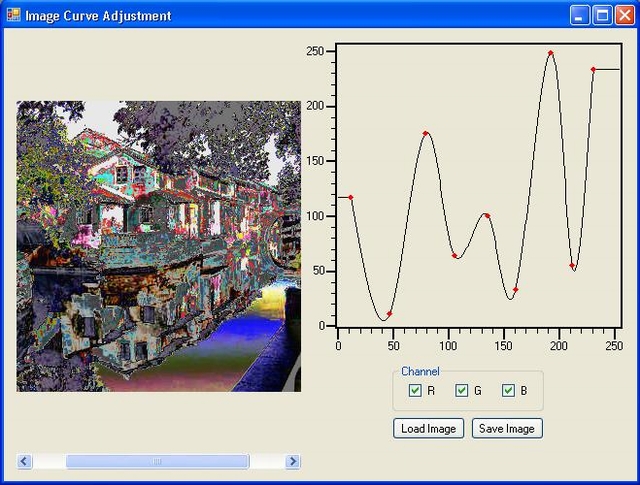The height and width of the screenshot is (485, 640).
Task: Click the scrollbar left arrow
Action: (24, 461)
